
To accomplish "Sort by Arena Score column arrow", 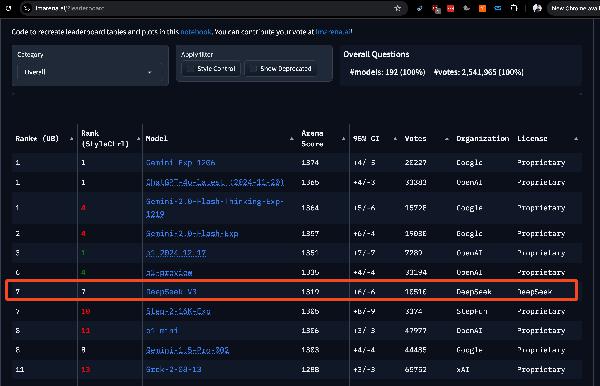I will (x=343, y=138).
